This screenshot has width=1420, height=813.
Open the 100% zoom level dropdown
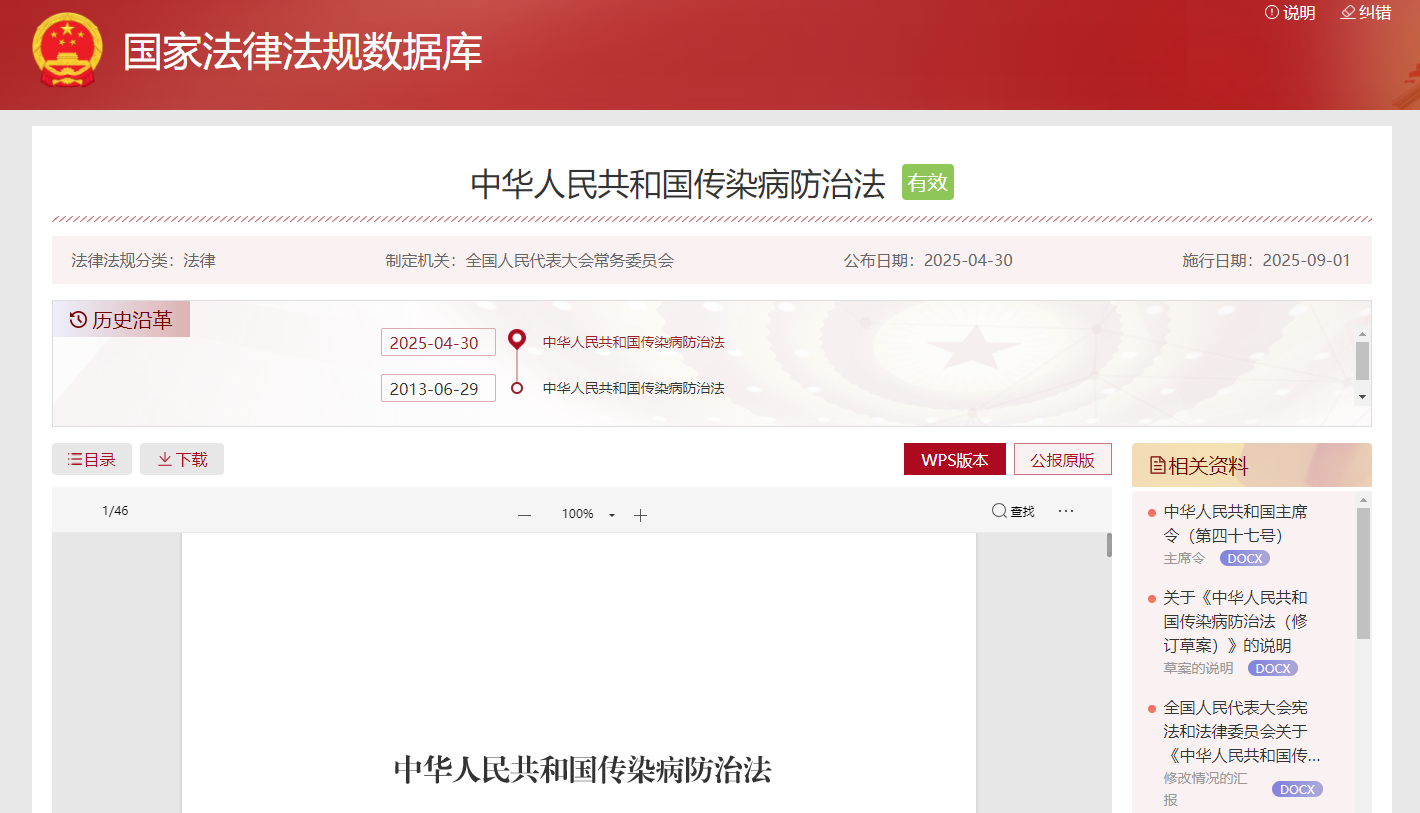[x=611, y=515]
